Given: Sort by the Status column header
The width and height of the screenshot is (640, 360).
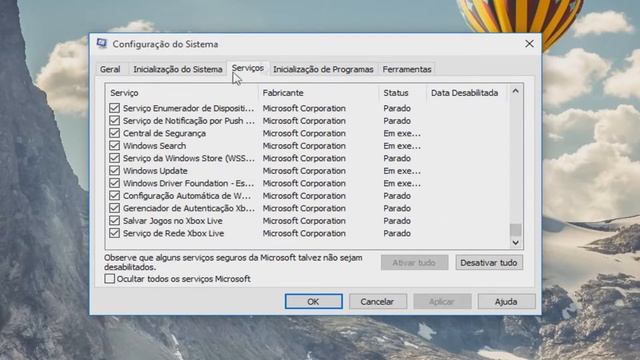Looking at the screenshot, I should pyautogui.click(x=402, y=93).
